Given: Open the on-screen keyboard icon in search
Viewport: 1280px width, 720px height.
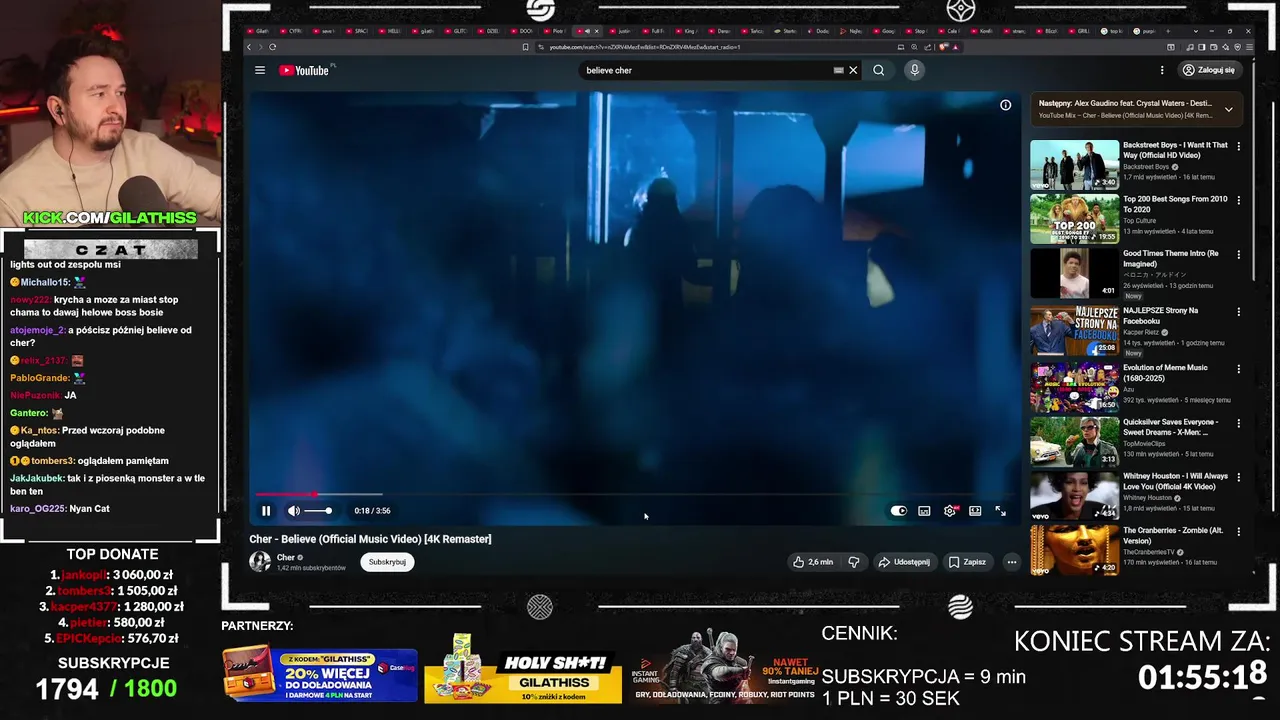Looking at the screenshot, I should (839, 70).
